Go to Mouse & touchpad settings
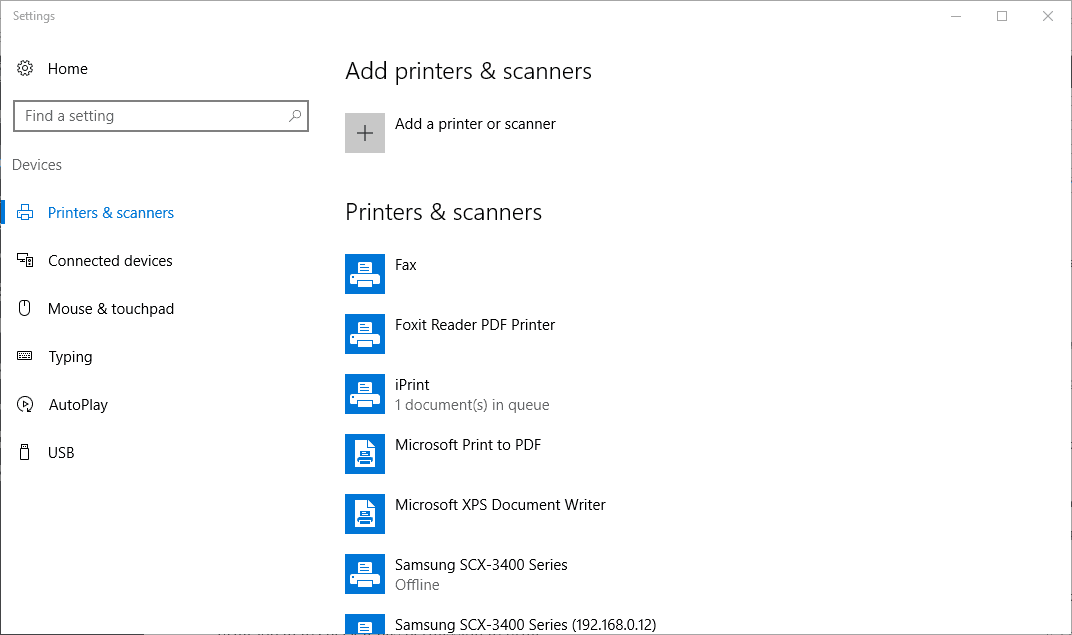1072x635 pixels. (110, 309)
